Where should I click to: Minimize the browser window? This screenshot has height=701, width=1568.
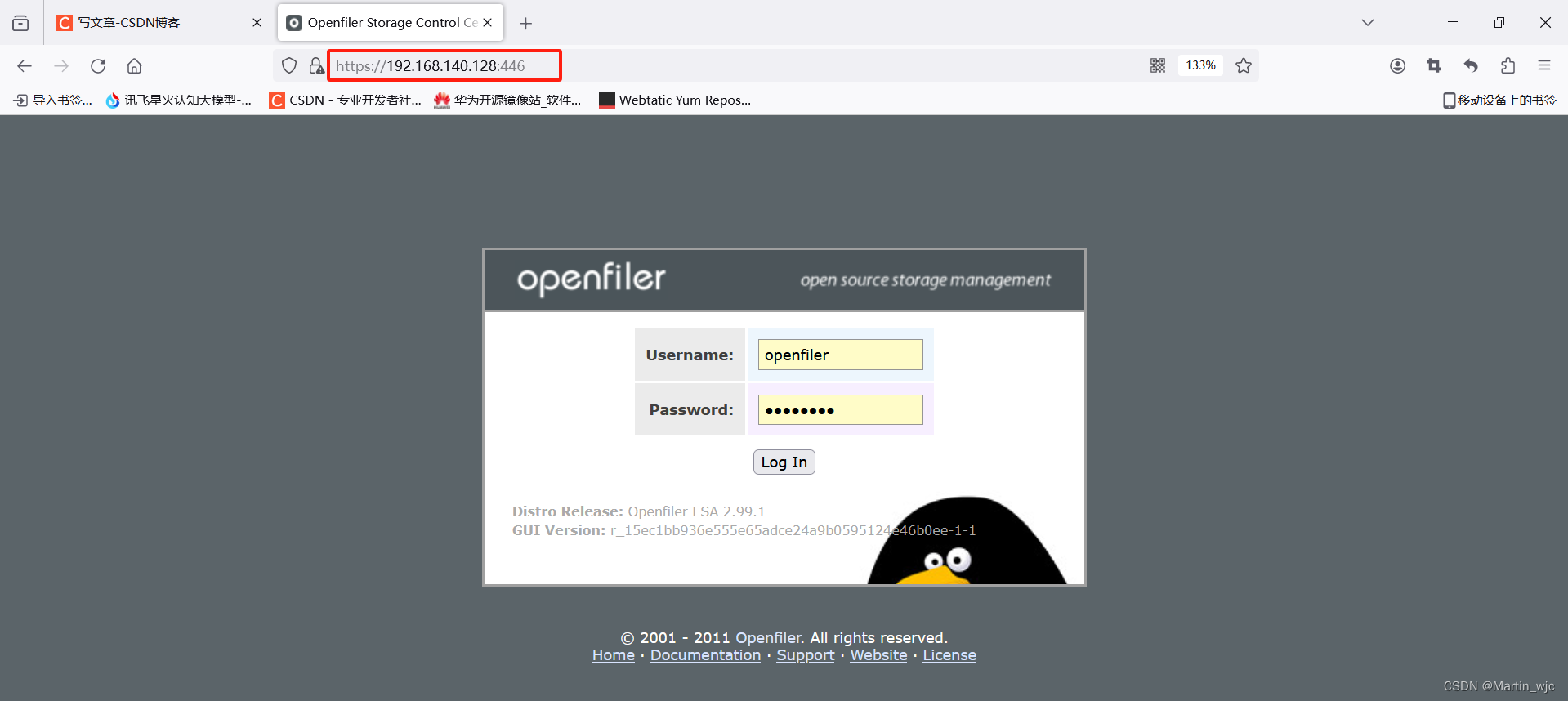pos(1453,23)
